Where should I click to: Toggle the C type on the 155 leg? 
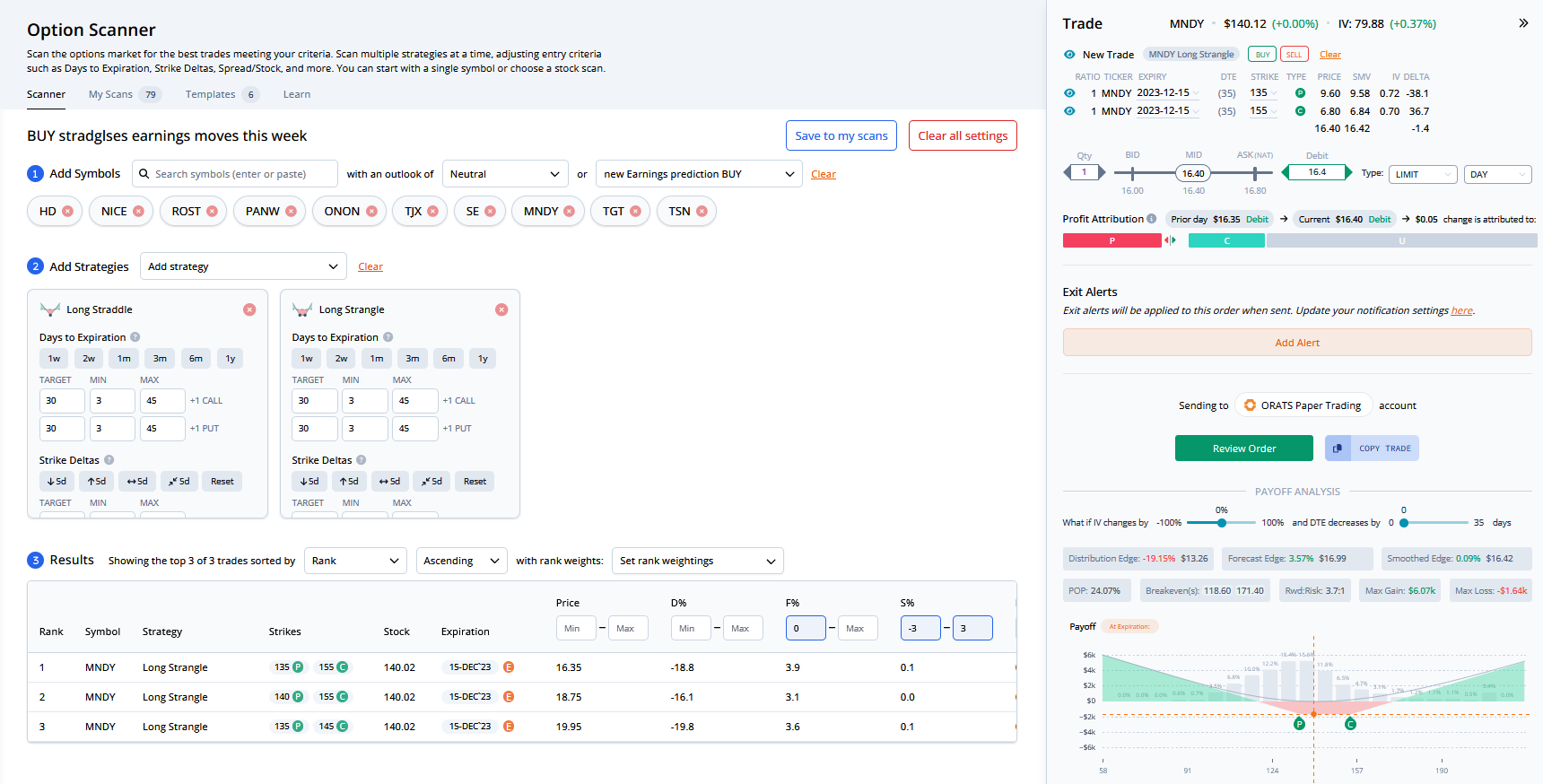(1300, 111)
